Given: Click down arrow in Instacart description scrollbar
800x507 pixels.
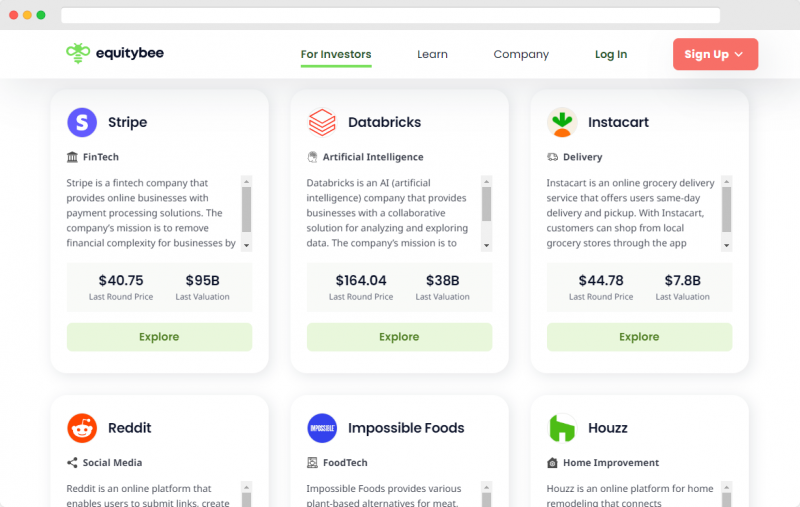Looking at the screenshot, I should click(727, 245).
